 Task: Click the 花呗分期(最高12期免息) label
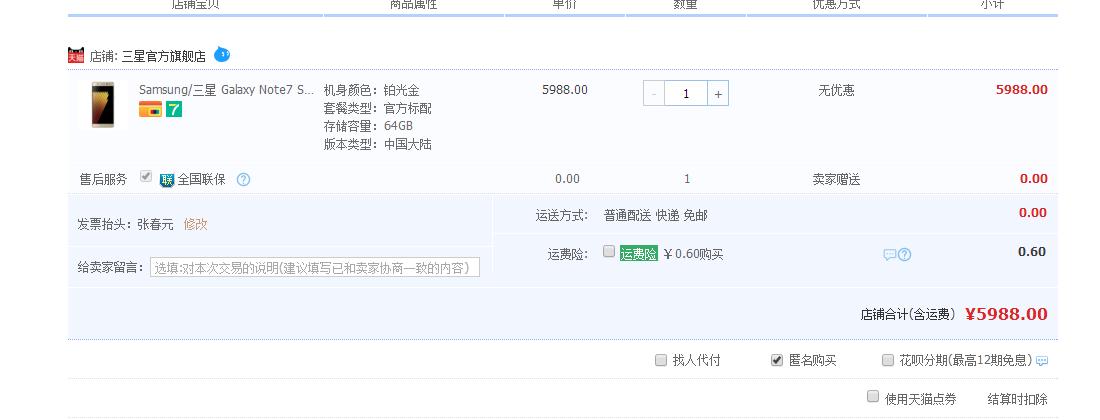966,361
